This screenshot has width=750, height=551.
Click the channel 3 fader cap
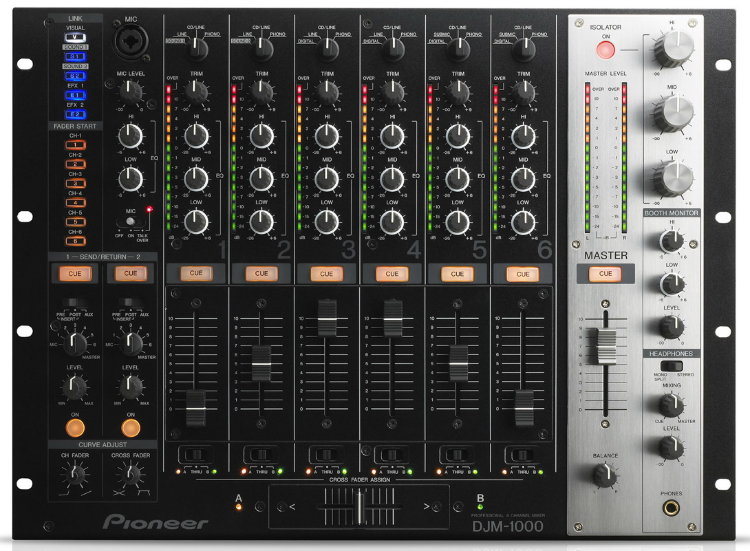[x=327, y=318]
